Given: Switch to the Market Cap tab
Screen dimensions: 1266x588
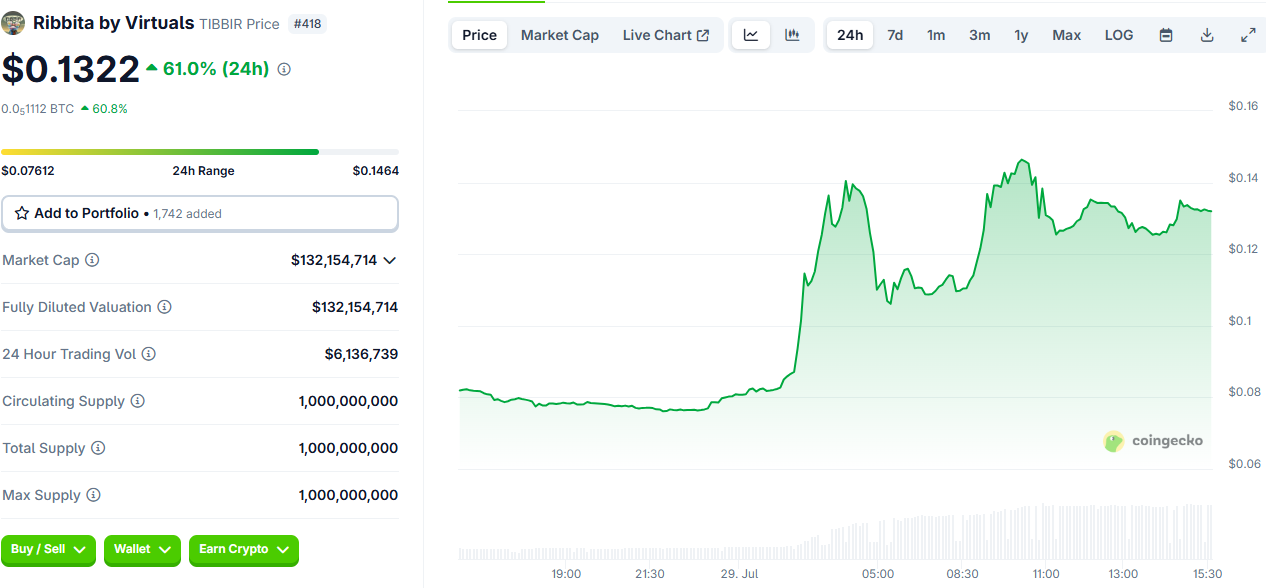Looking at the screenshot, I should (560, 35).
